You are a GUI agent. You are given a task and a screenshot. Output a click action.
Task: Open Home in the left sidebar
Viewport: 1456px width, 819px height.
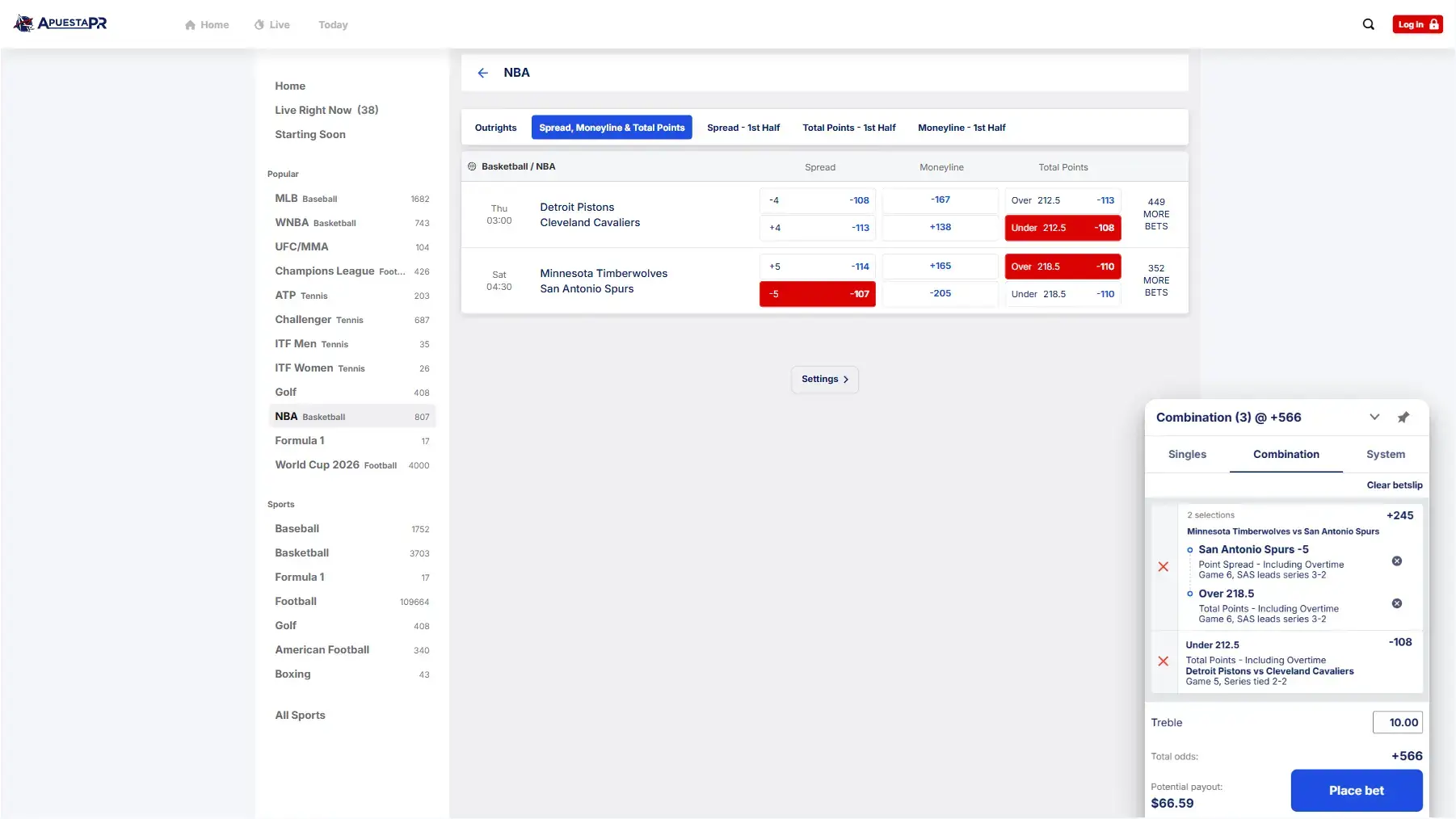click(290, 86)
